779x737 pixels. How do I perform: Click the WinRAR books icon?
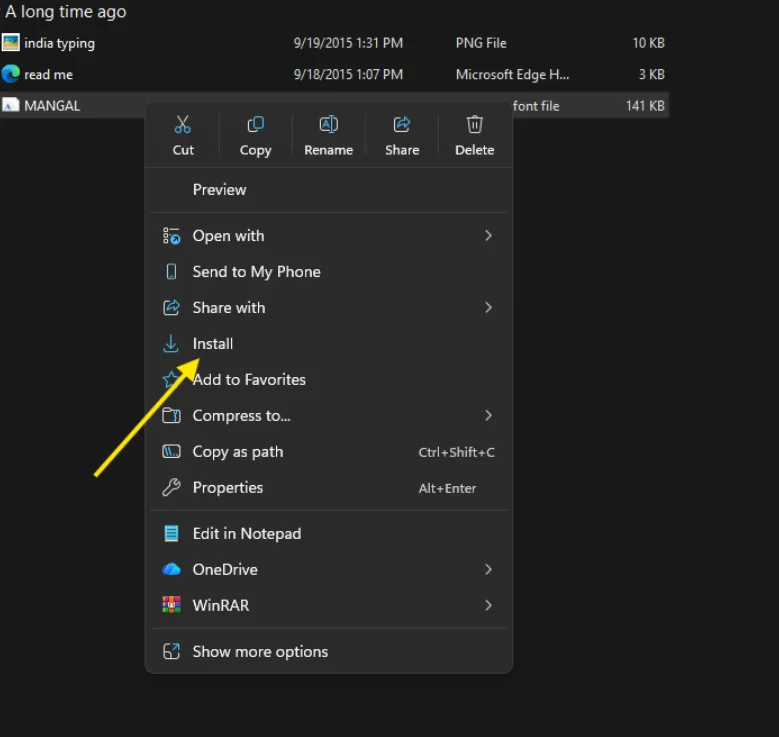pyautogui.click(x=172, y=605)
